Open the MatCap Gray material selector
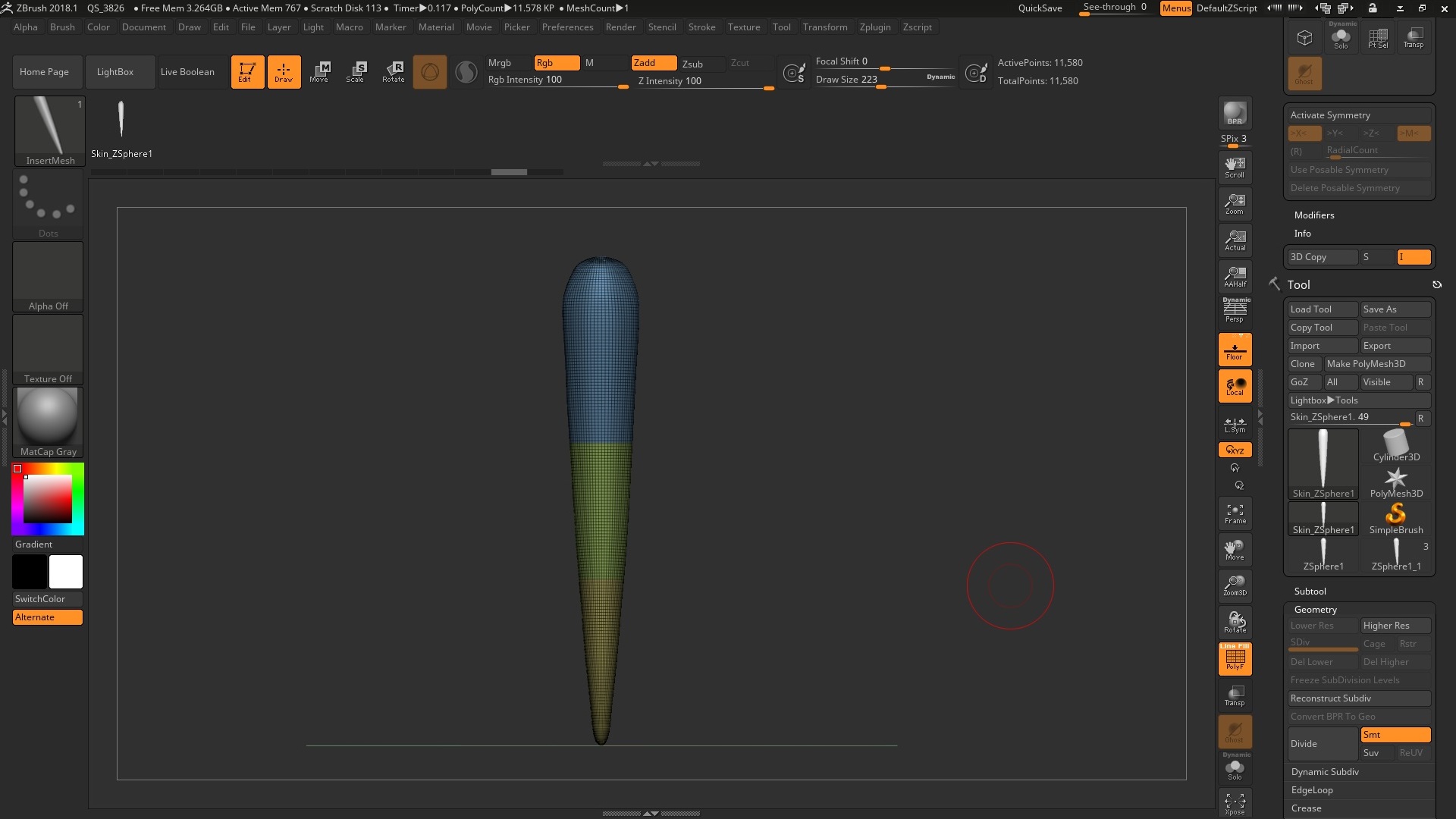The height and width of the screenshot is (819, 1456). tap(48, 422)
